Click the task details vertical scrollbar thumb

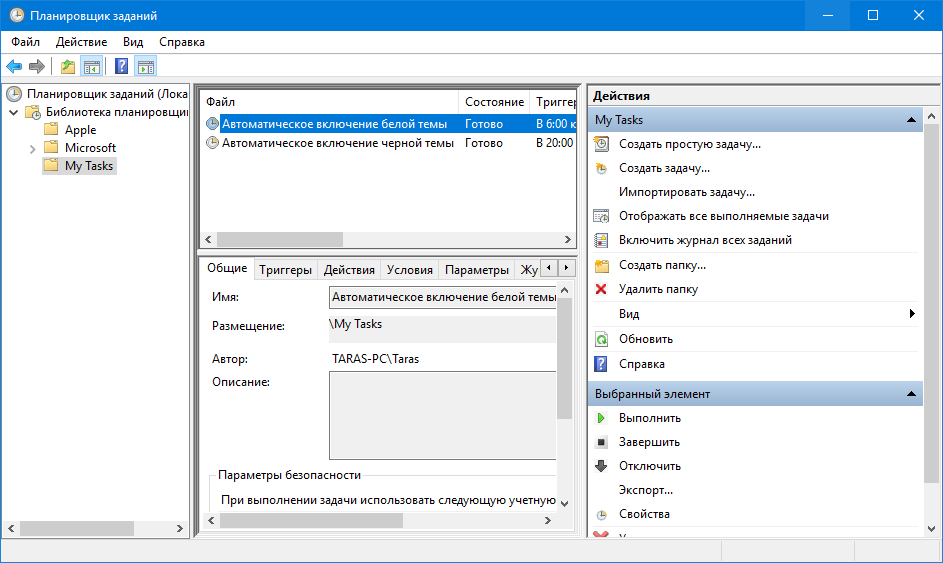pos(564,358)
